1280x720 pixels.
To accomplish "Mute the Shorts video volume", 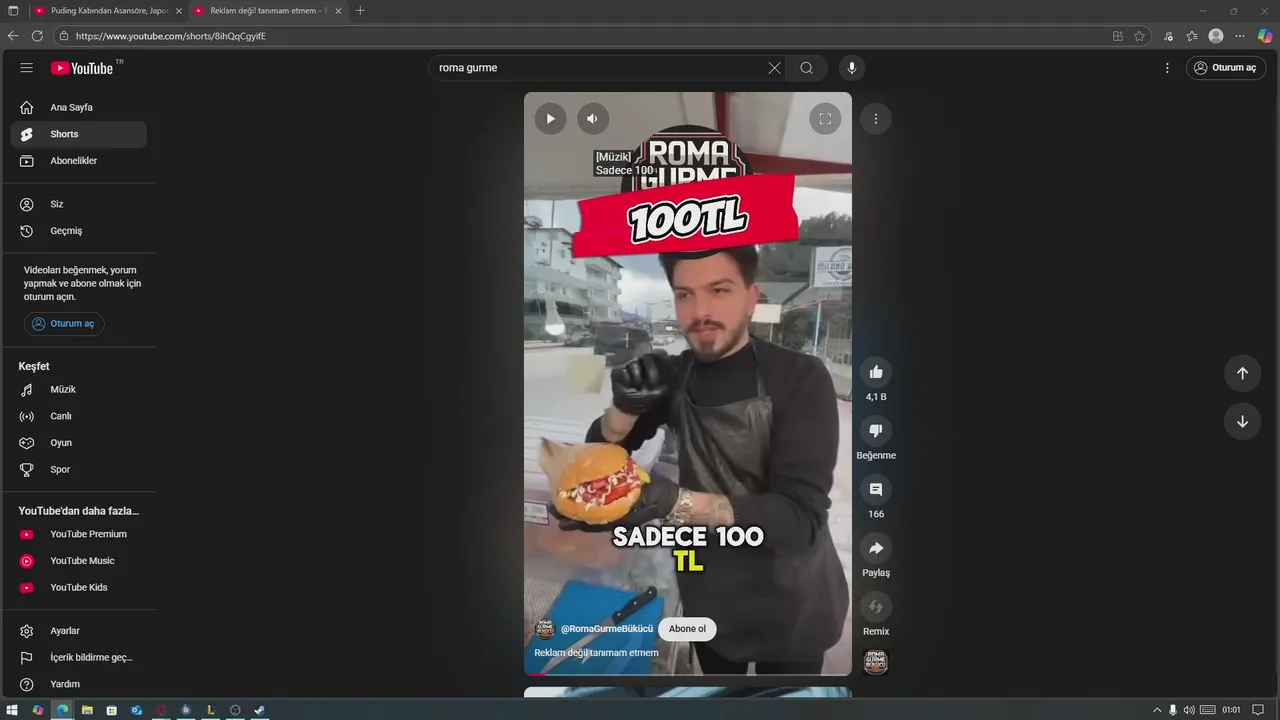I will point(592,119).
